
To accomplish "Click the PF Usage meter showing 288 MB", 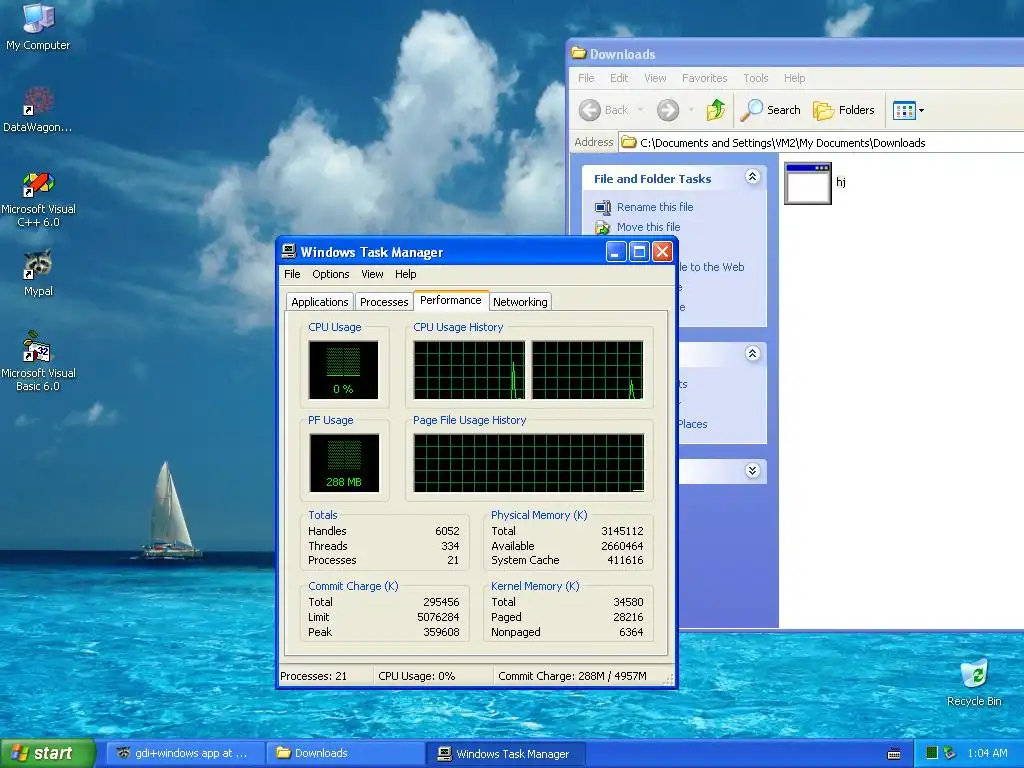I will click(x=344, y=463).
